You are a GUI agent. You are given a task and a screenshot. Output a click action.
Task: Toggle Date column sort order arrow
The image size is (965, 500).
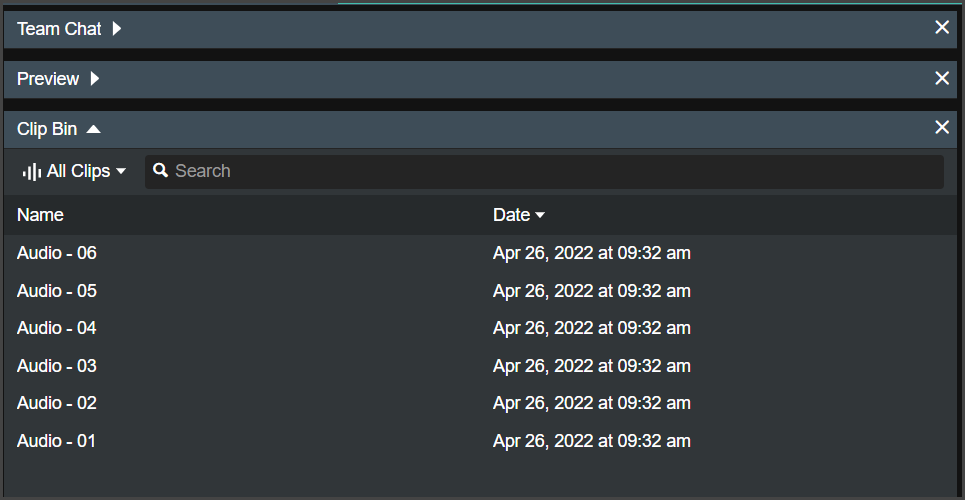(540, 216)
